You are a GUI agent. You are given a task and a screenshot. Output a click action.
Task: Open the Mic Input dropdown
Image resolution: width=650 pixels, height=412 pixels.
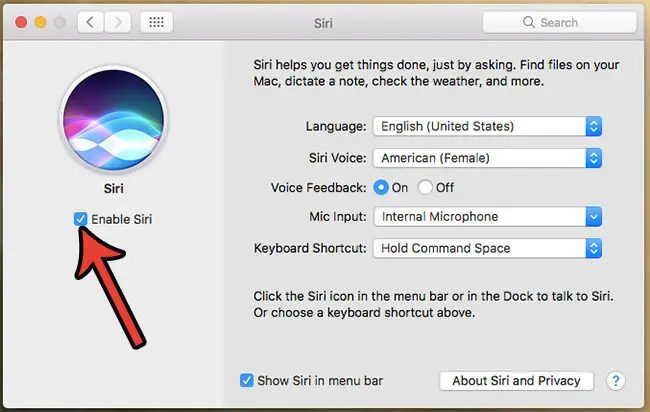pos(488,216)
